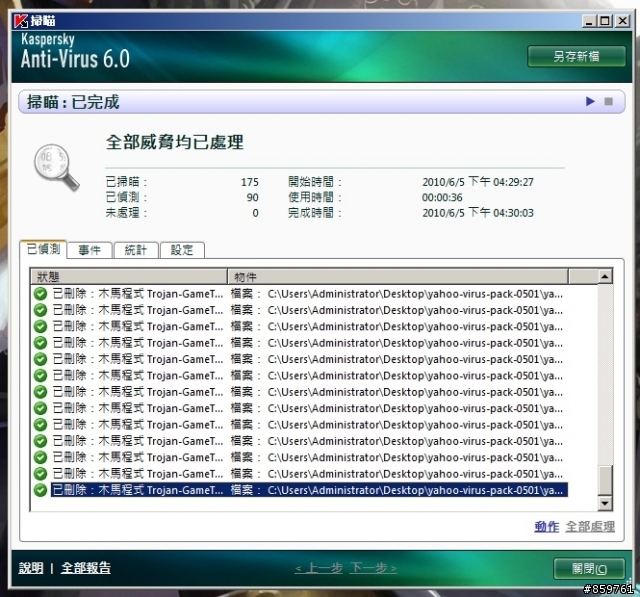Open 說明 help link
The image size is (640, 597).
pyautogui.click(x=31, y=568)
